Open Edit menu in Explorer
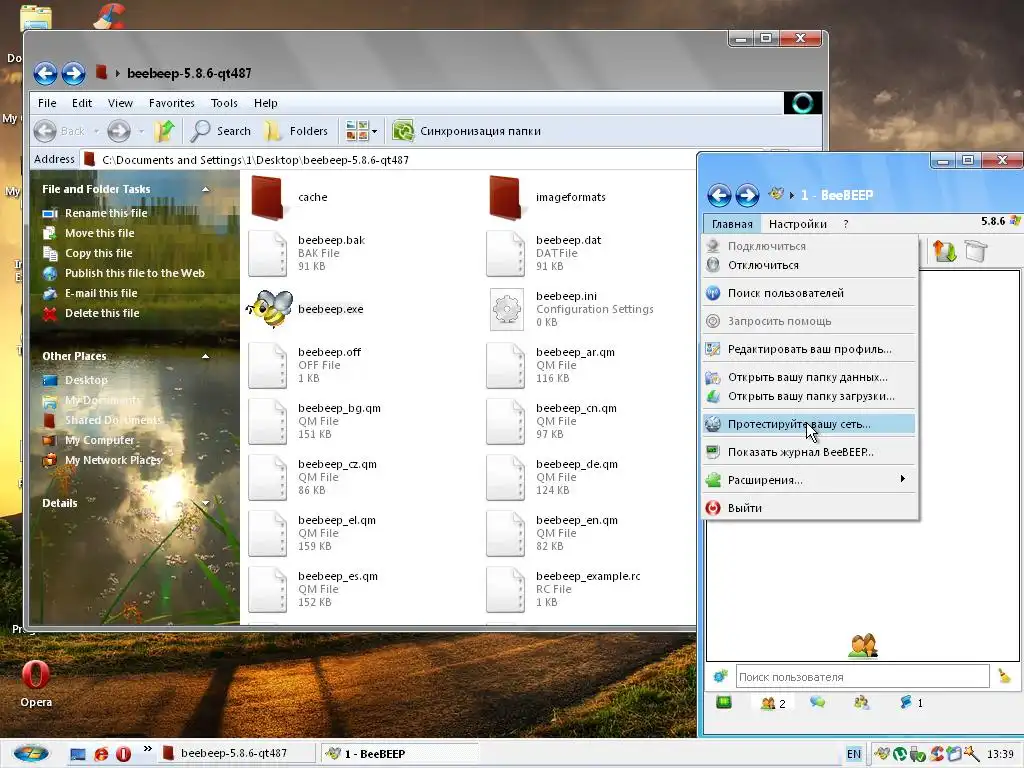The width and height of the screenshot is (1024, 768). 82,103
